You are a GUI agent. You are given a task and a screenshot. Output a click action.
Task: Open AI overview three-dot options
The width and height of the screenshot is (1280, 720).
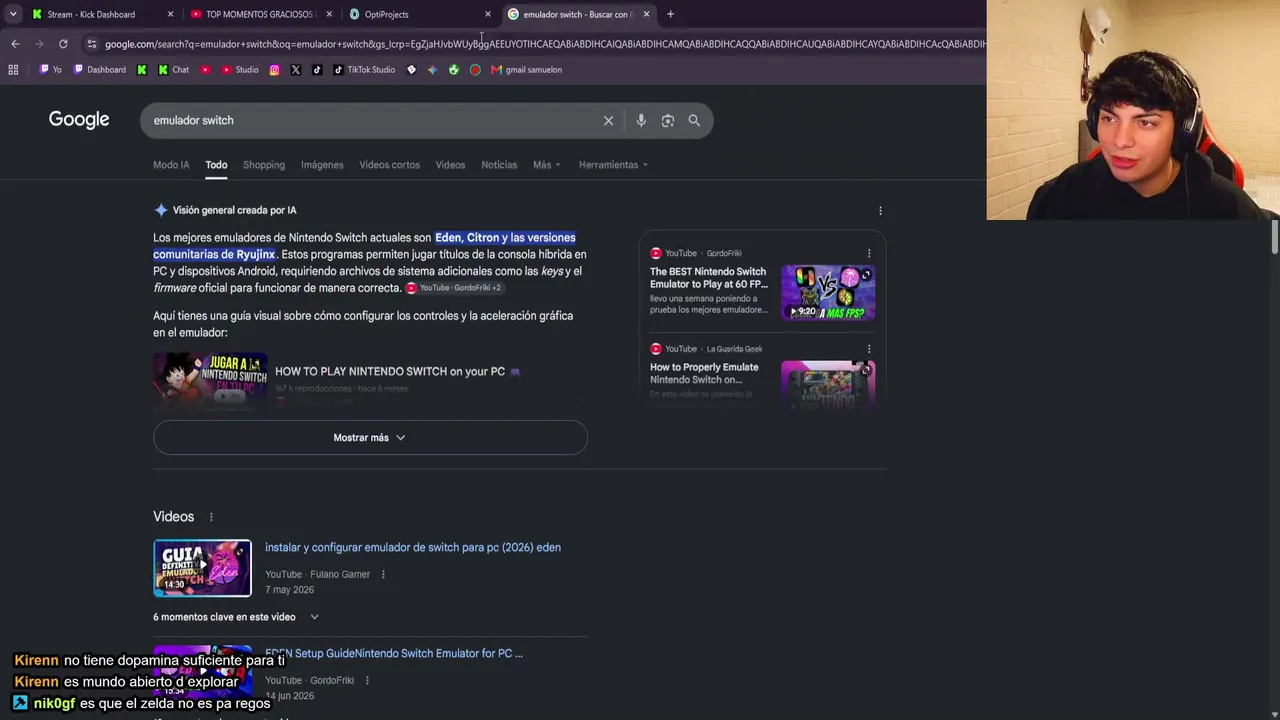tap(880, 211)
